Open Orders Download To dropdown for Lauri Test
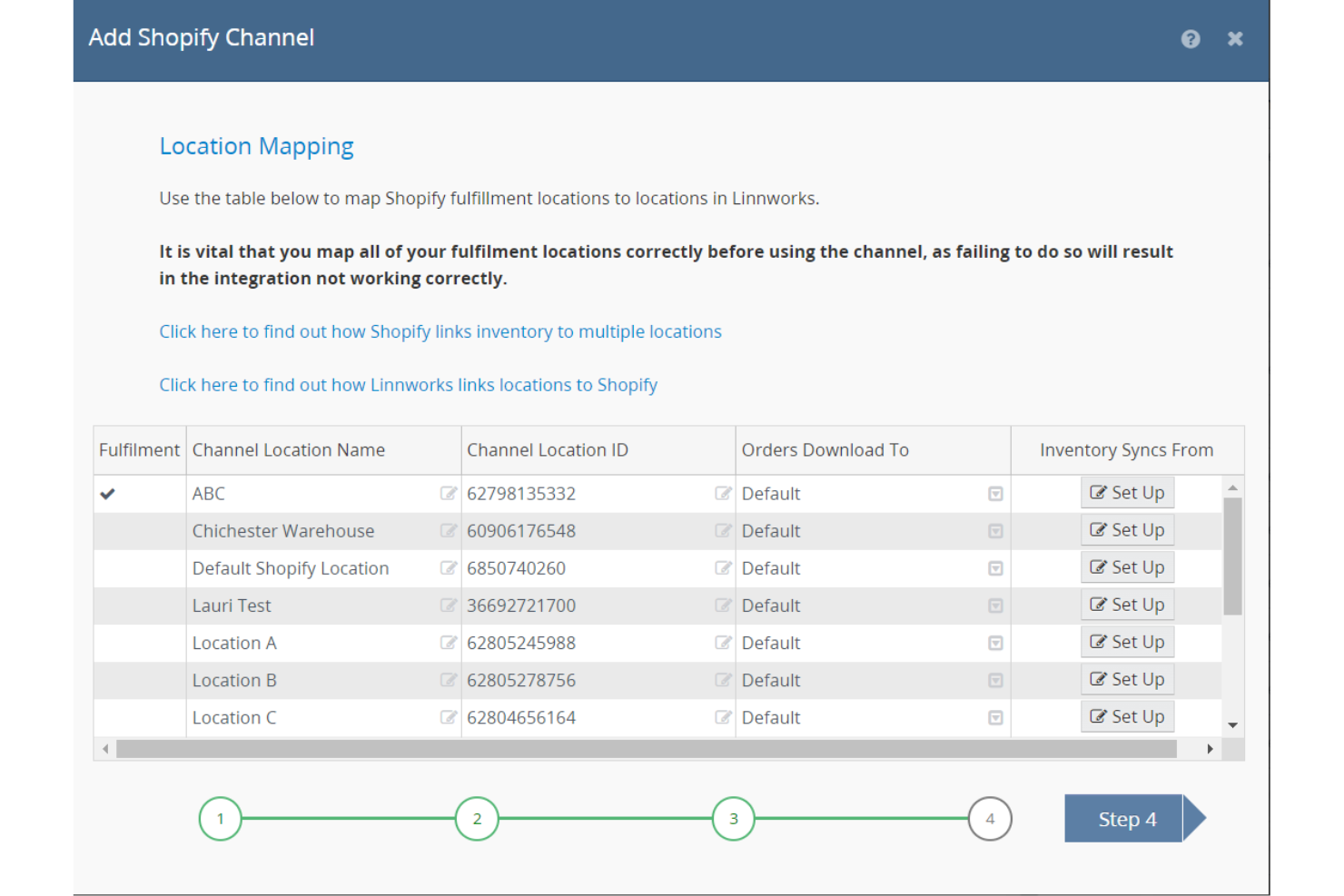Screen dimensions: 1344x896 (995, 605)
